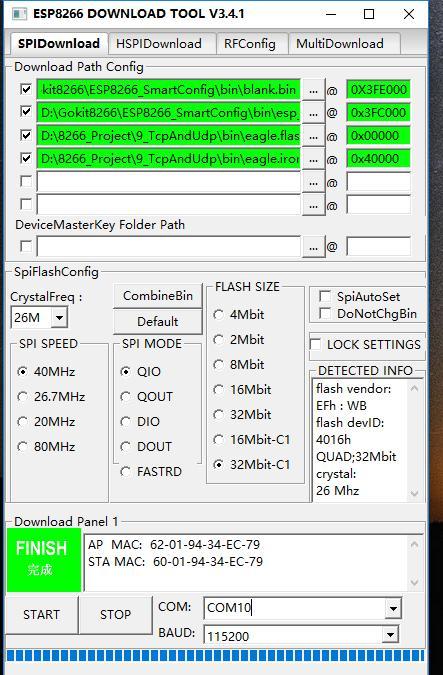Enable the SpiAutoSet checkbox
This screenshot has height=675, width=443.
coord(325,296)
